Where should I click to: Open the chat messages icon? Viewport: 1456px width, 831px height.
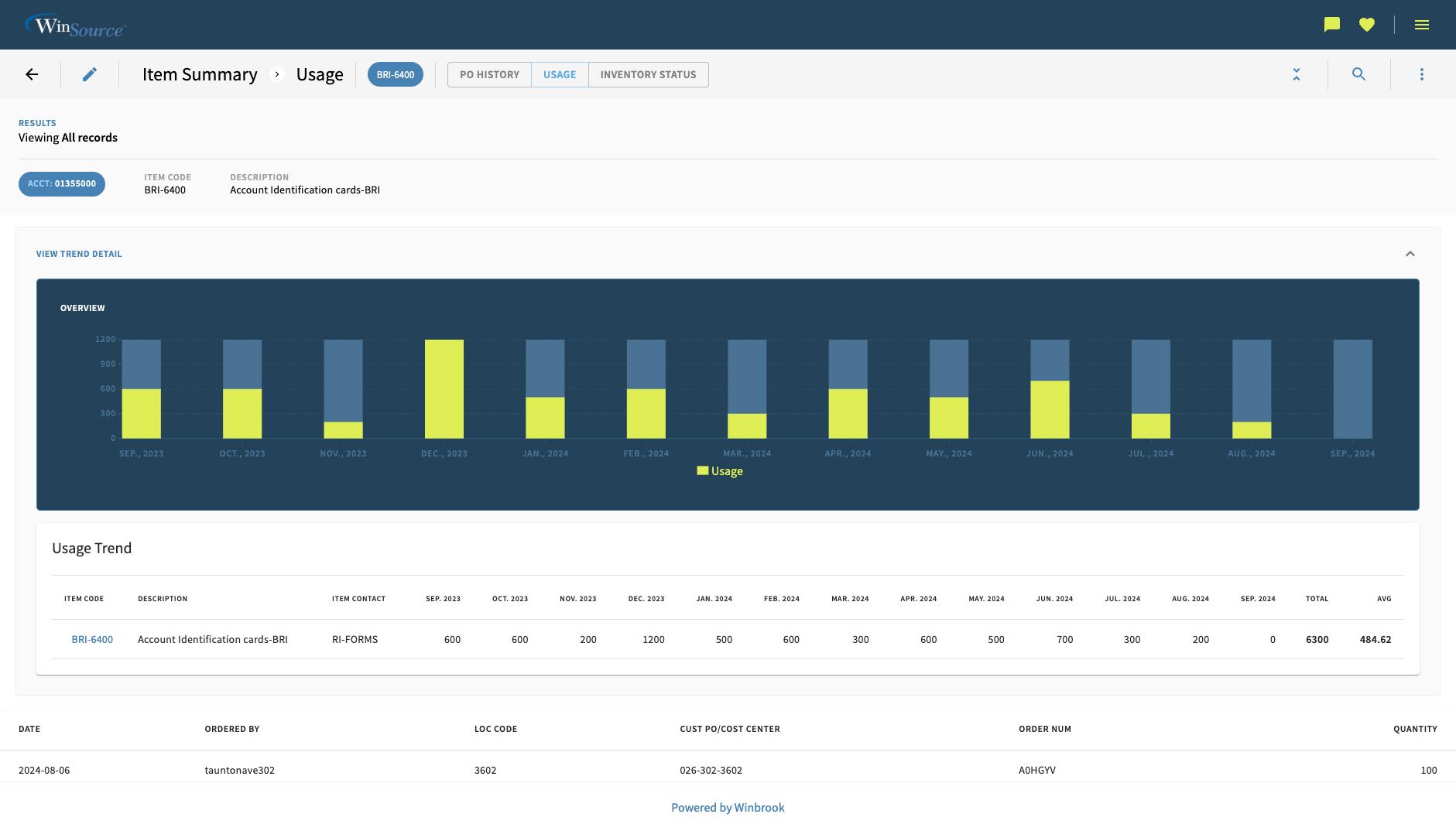1331,24
